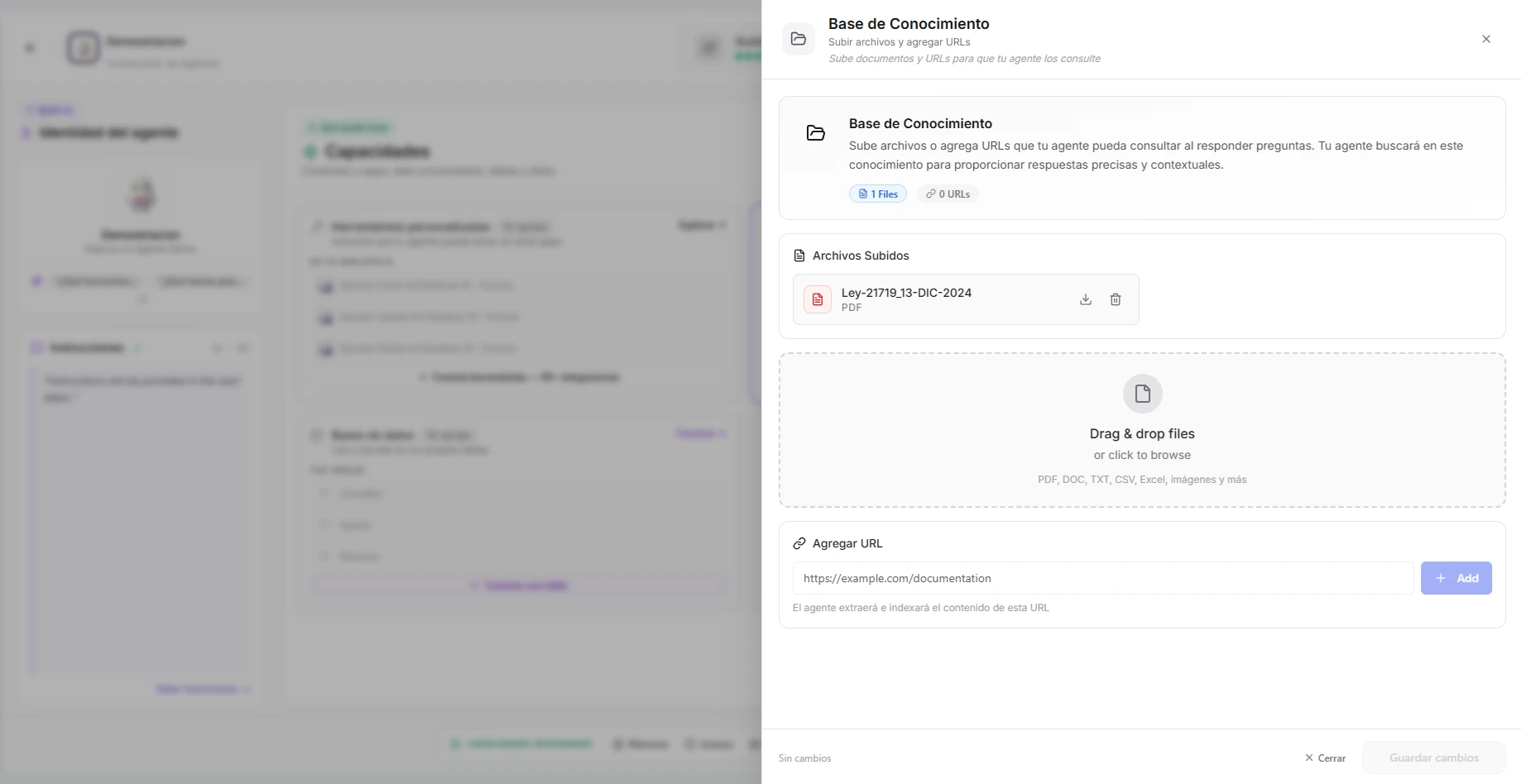Click the Ley-21719_13-DIC-2024 file name
The width and height of the screenshot is (1521, 784).
point(906,293)
